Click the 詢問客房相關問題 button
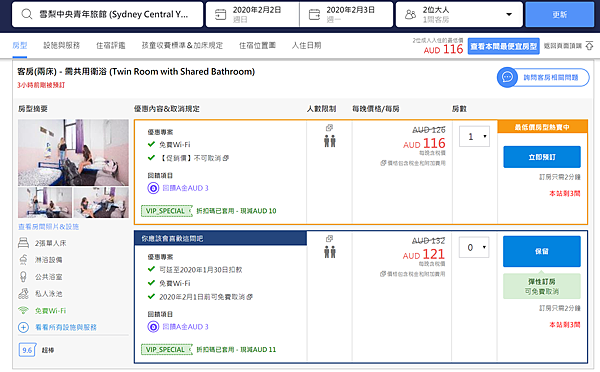The height and width of the screenshot is (372, 600). (543, 77)
